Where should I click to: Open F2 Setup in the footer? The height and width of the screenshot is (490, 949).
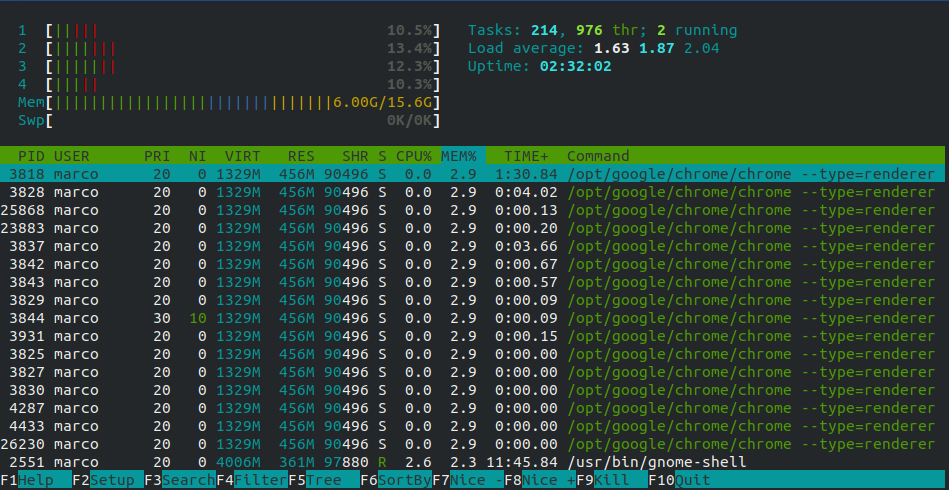(x=108, y=480)
